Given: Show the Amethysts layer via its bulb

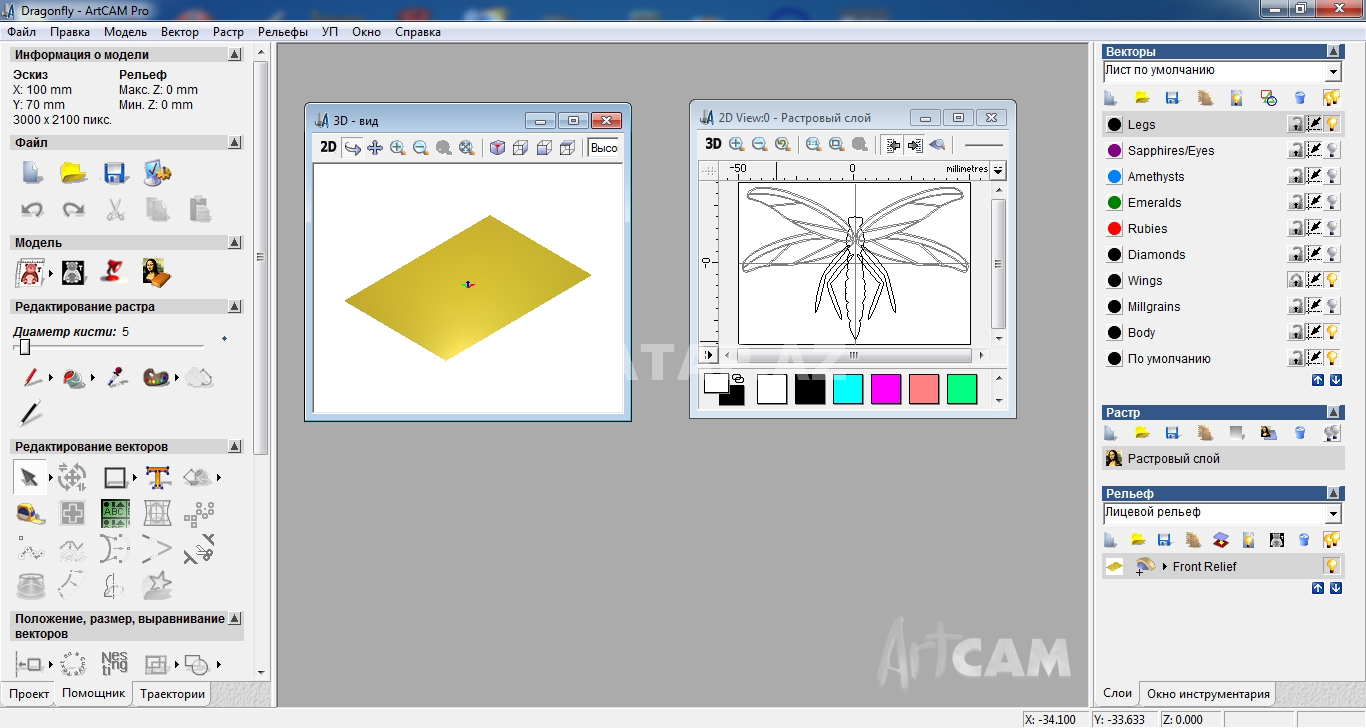Looking at the screenshot, I should click(1332, 176).
